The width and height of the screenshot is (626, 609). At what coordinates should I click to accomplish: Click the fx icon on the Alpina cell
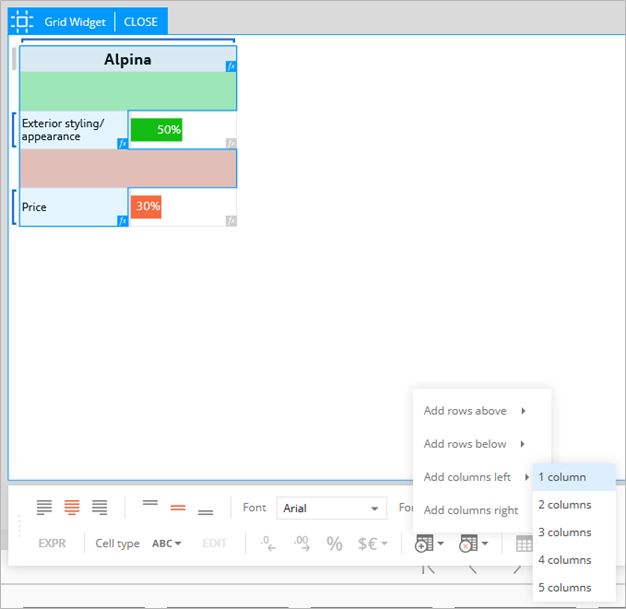tap(231, 66)
